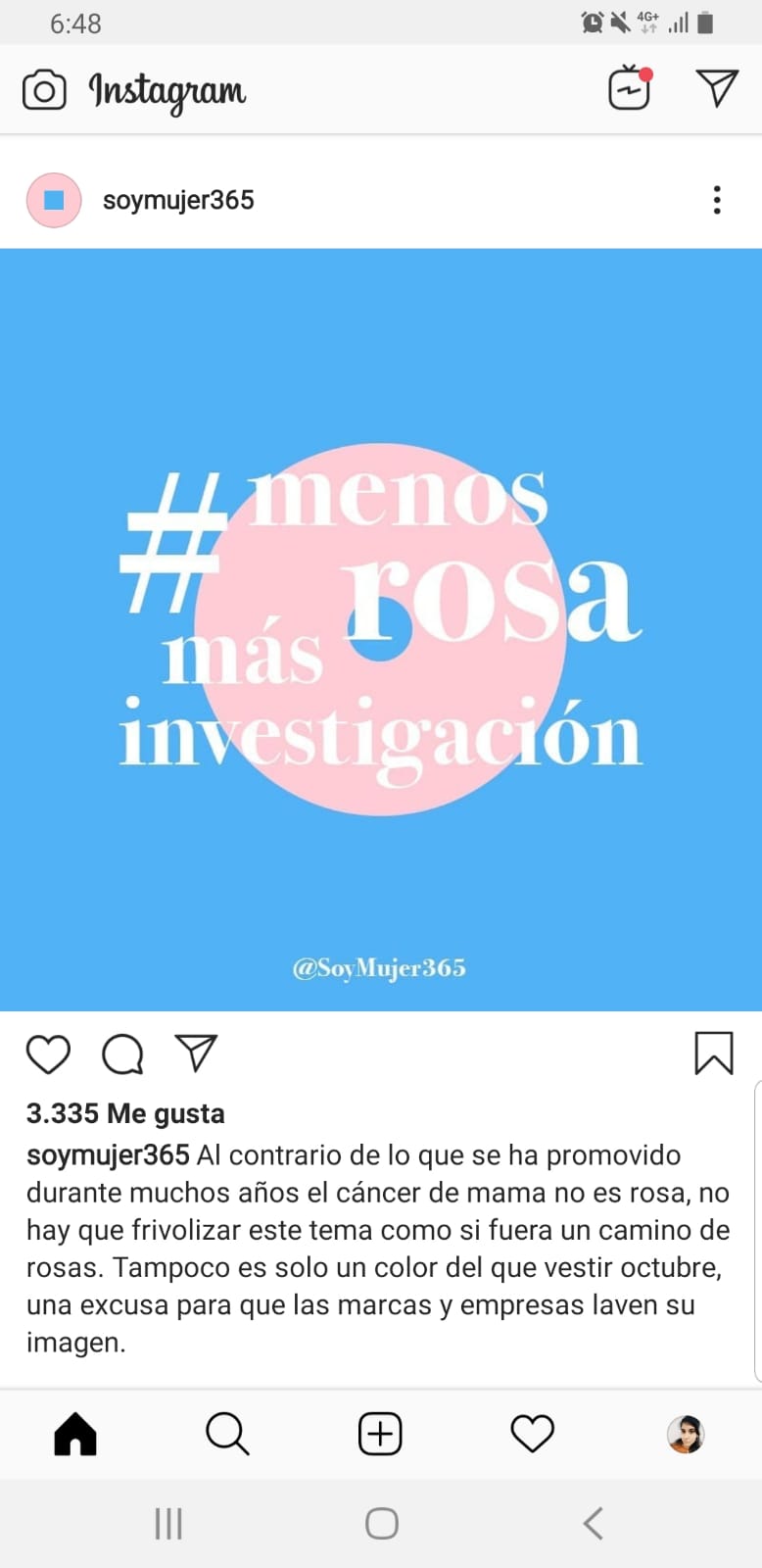Share the post via paper plane

tap(196, 1053)
